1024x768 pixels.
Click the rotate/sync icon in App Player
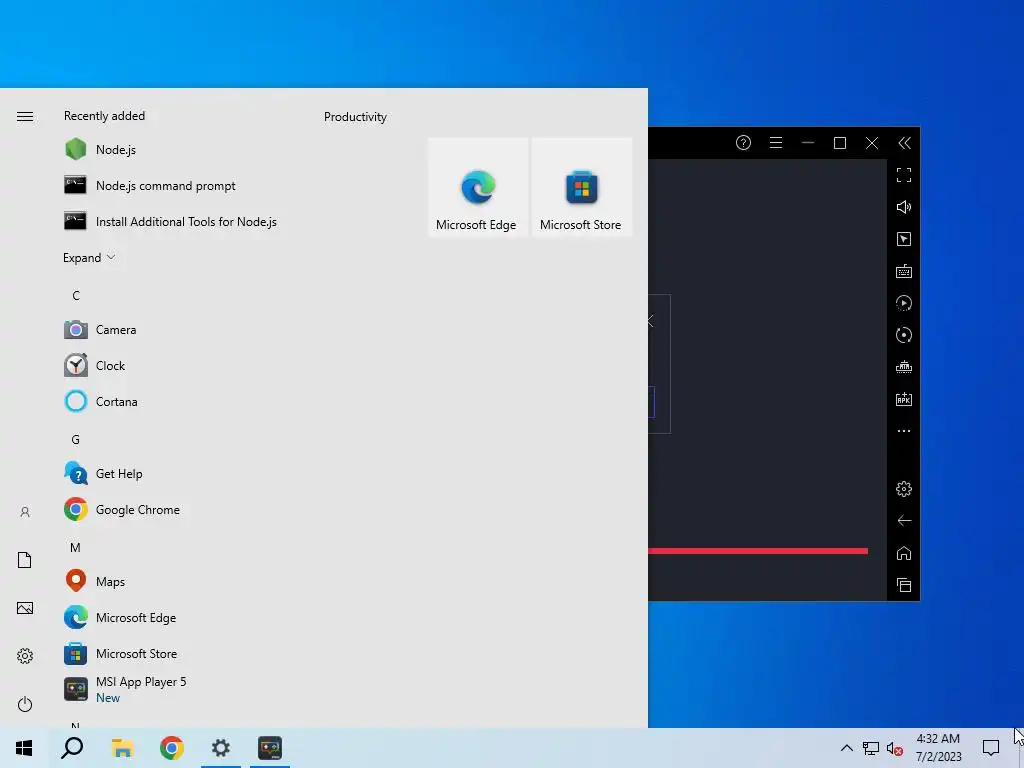904,335
